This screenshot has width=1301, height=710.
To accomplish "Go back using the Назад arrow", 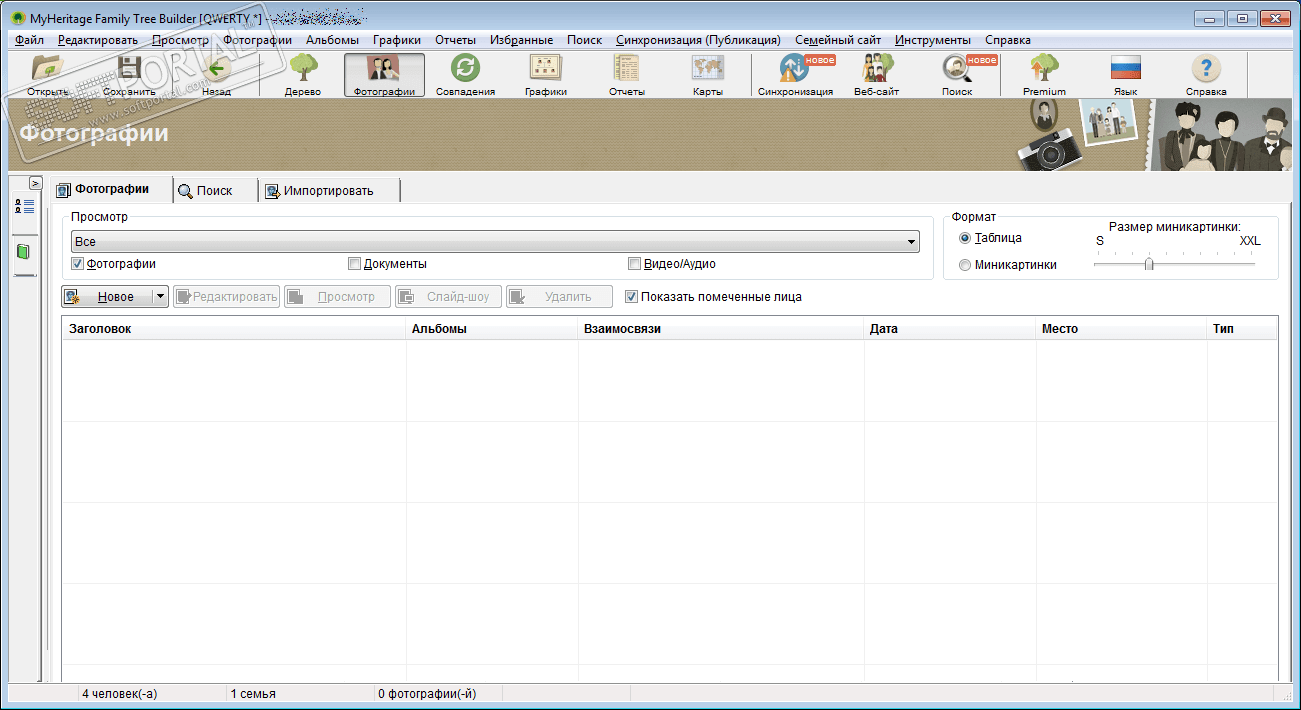I will pos(216,75).
